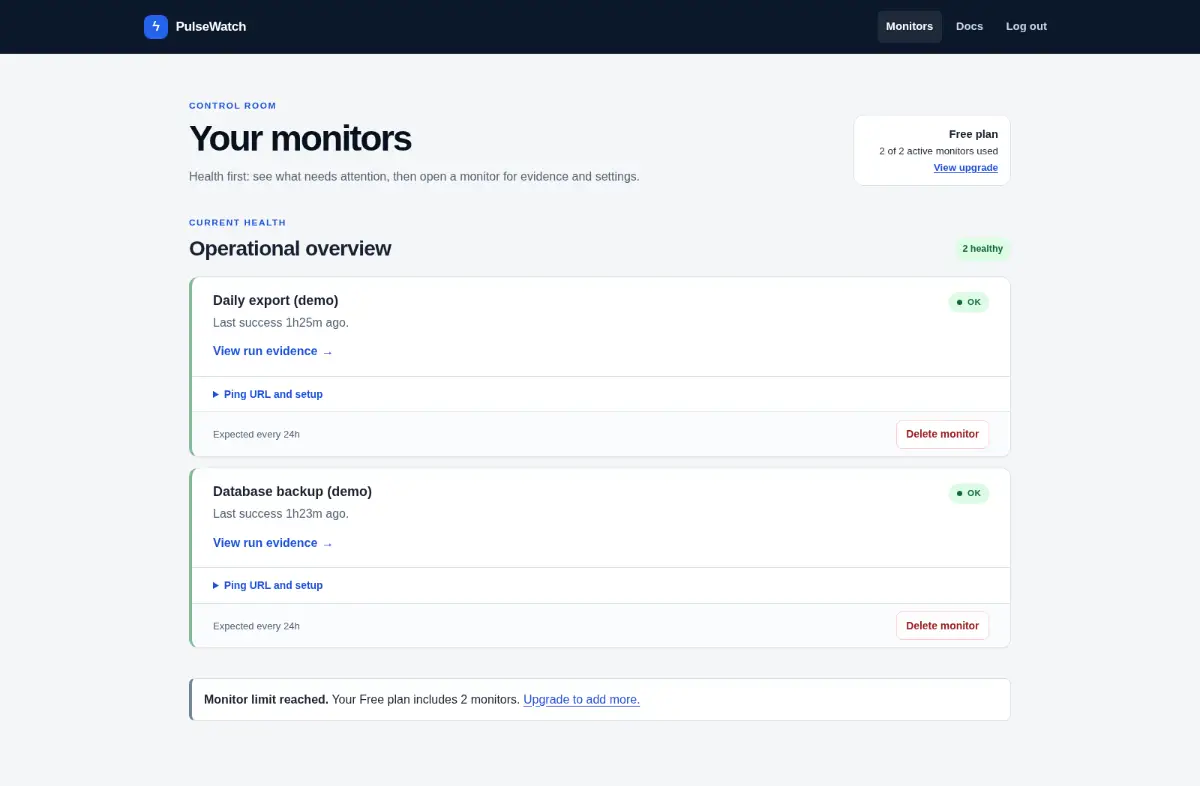Delete the Database backup monitor
This screenshot has width=1200, height=786.
(x=942, y=625)
